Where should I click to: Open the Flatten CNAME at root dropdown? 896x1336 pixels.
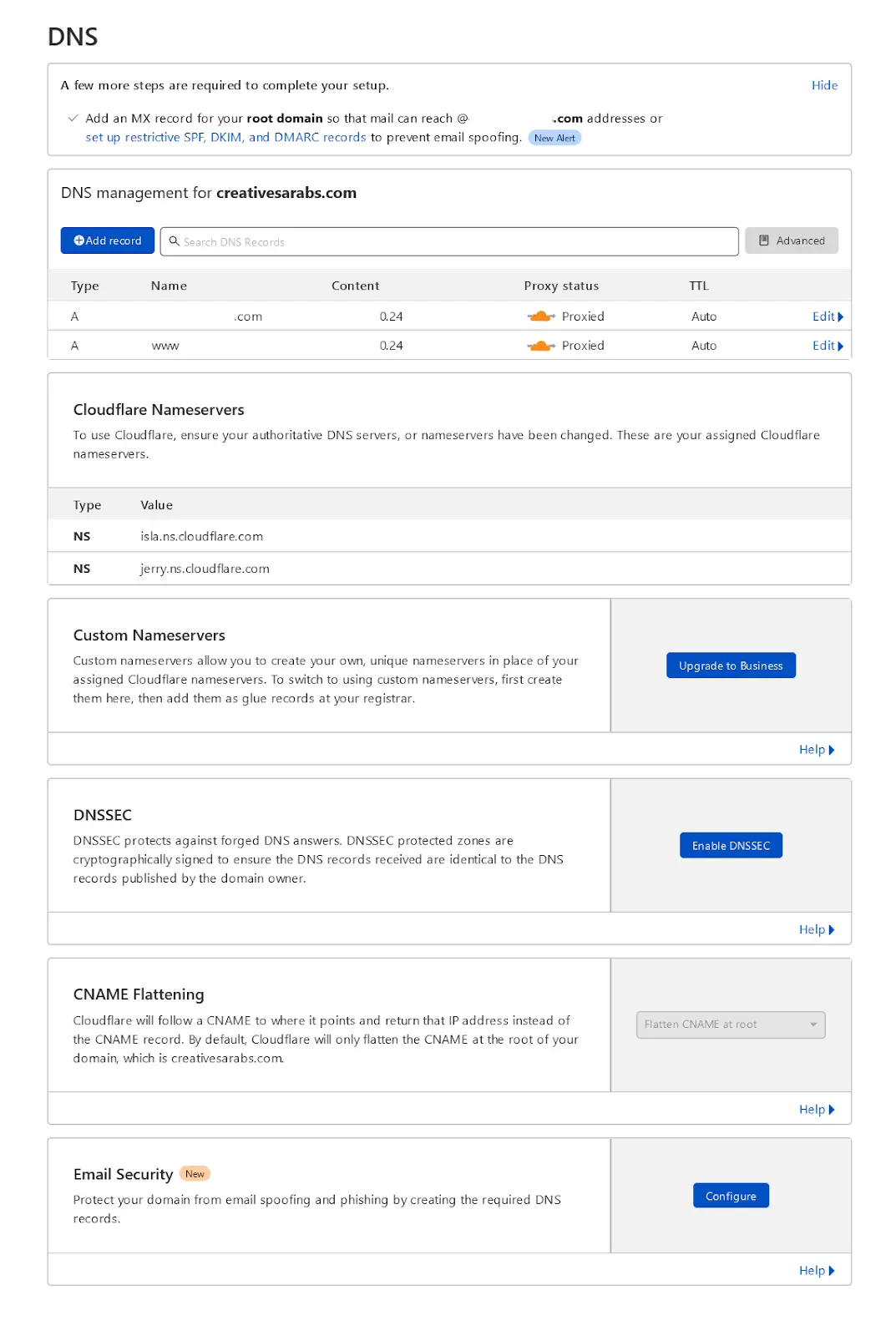730,1025
